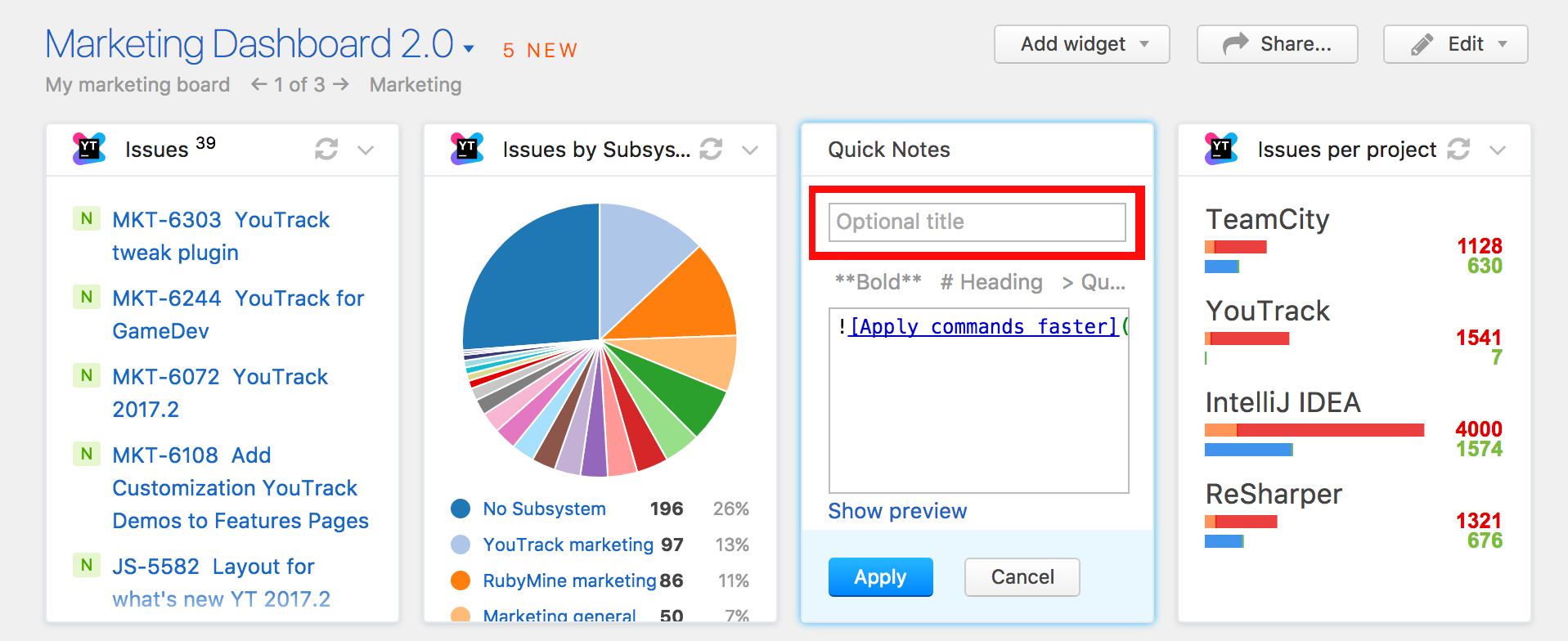
Task: Select the RubyMine marketing legend link
Action: 569,580
